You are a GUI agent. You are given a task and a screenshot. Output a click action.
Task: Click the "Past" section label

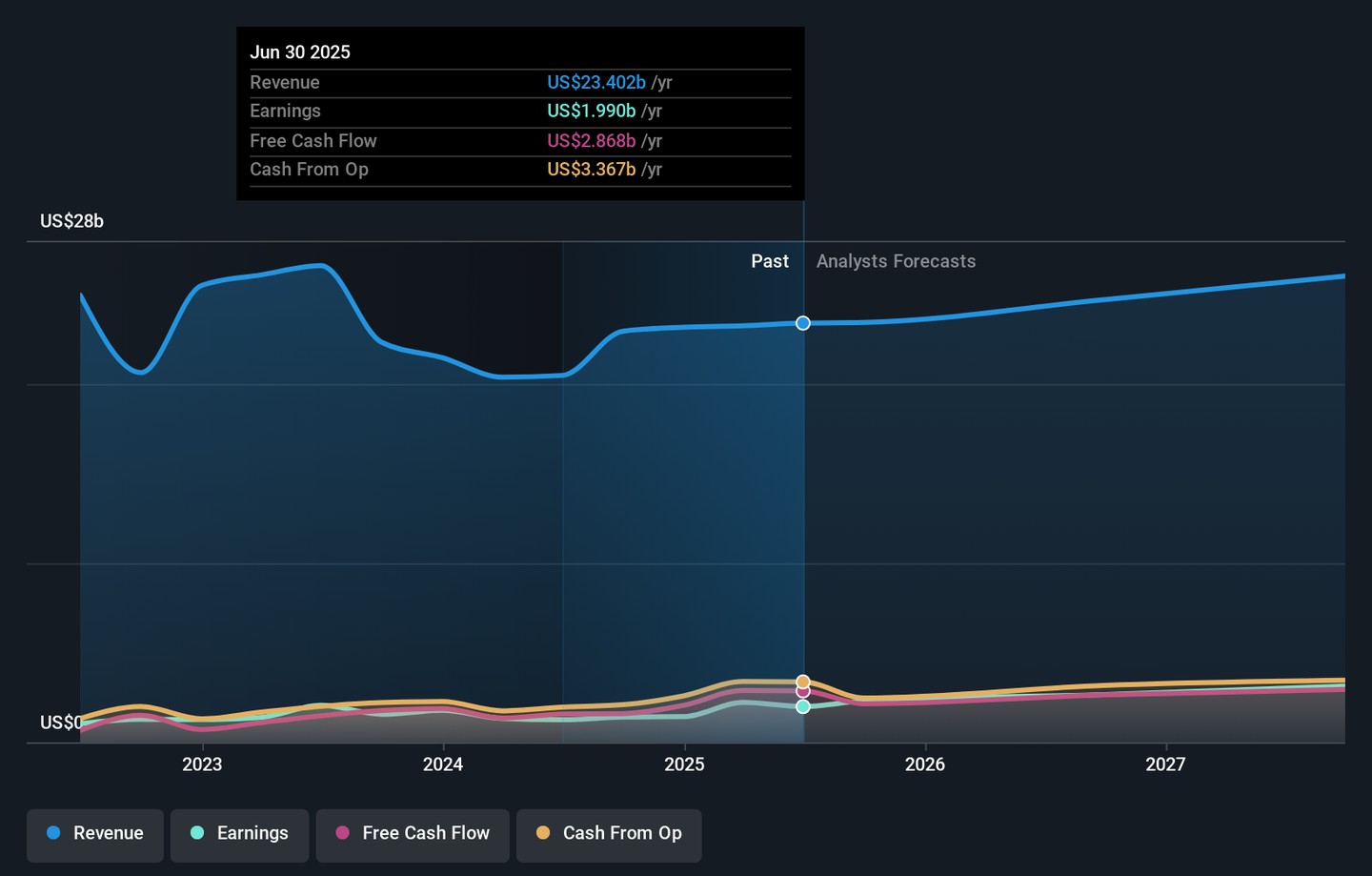pos(769,261)
